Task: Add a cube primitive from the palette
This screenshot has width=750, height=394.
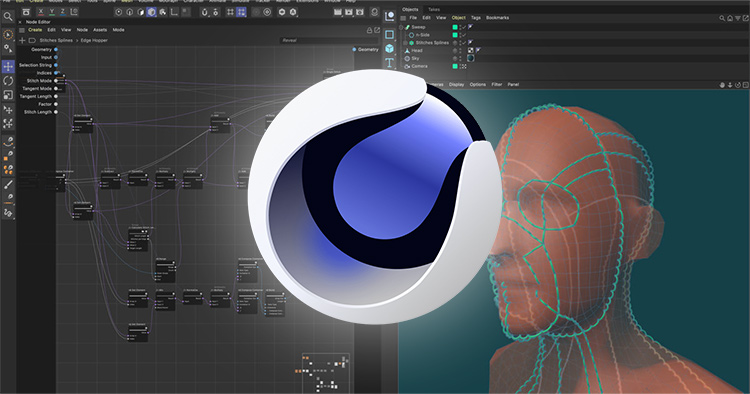Action: coord(389,48)
